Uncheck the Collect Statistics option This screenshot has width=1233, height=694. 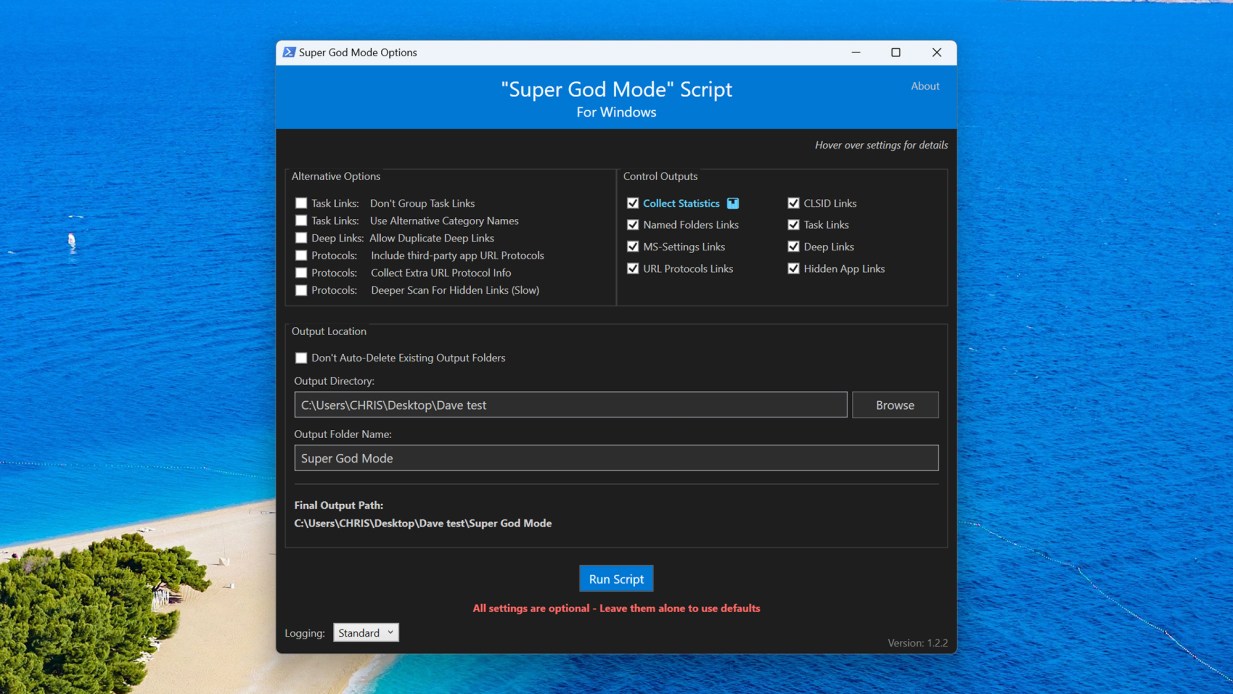(633, 203)
